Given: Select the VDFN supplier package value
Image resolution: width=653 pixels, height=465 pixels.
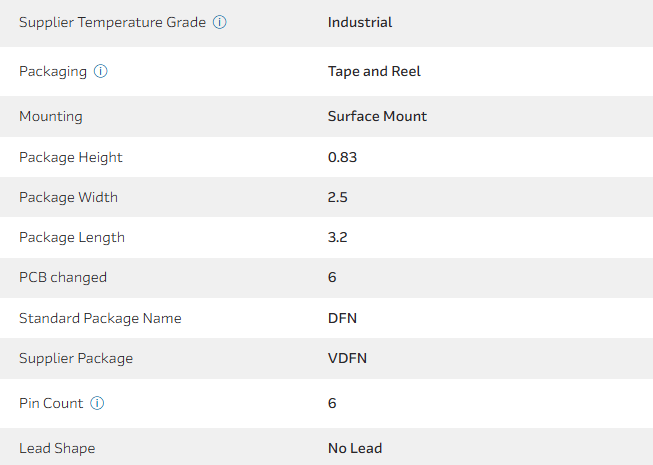Looking at the screenshot, I should coord(347,358).
